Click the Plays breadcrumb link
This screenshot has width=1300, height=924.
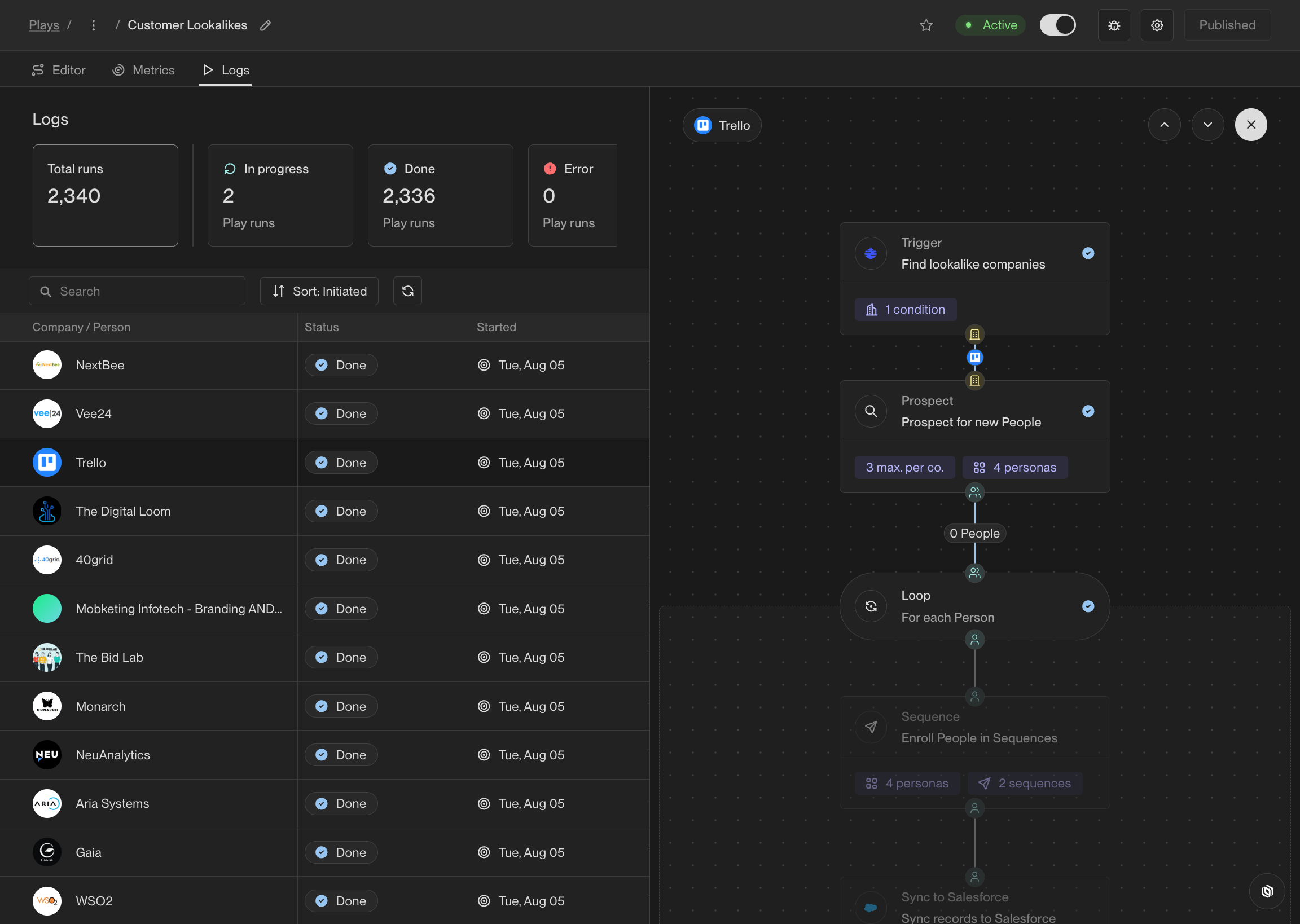coord(44,25)
